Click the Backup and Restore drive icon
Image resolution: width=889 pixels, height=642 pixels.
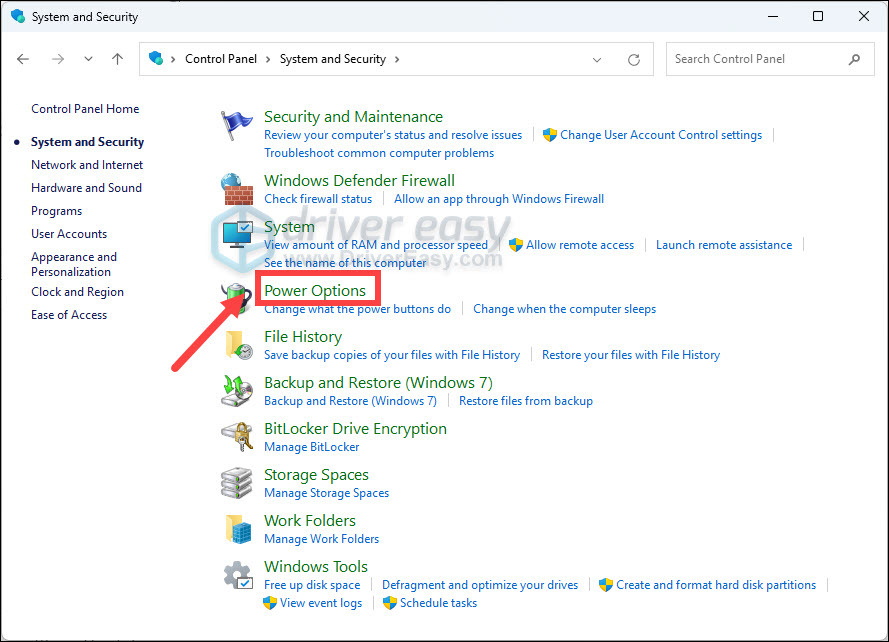click(237, 390)
